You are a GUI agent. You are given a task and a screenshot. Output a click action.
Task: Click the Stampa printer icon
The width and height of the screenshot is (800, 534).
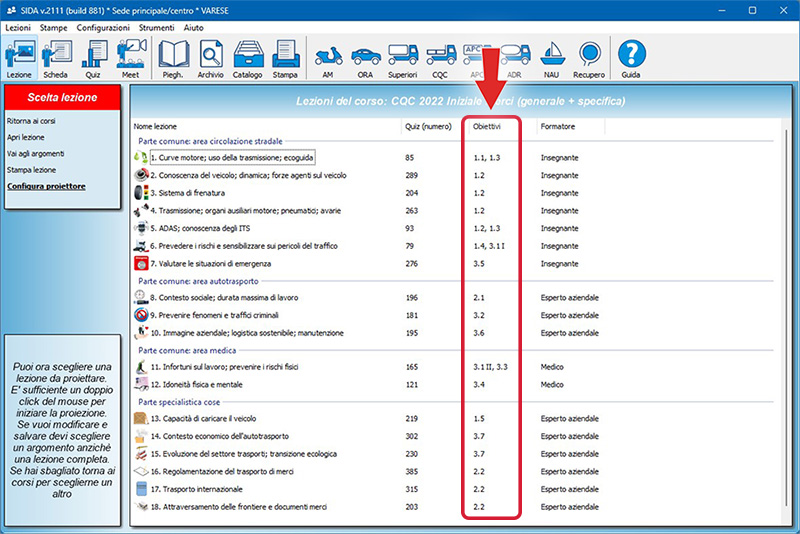pos(285,56)
